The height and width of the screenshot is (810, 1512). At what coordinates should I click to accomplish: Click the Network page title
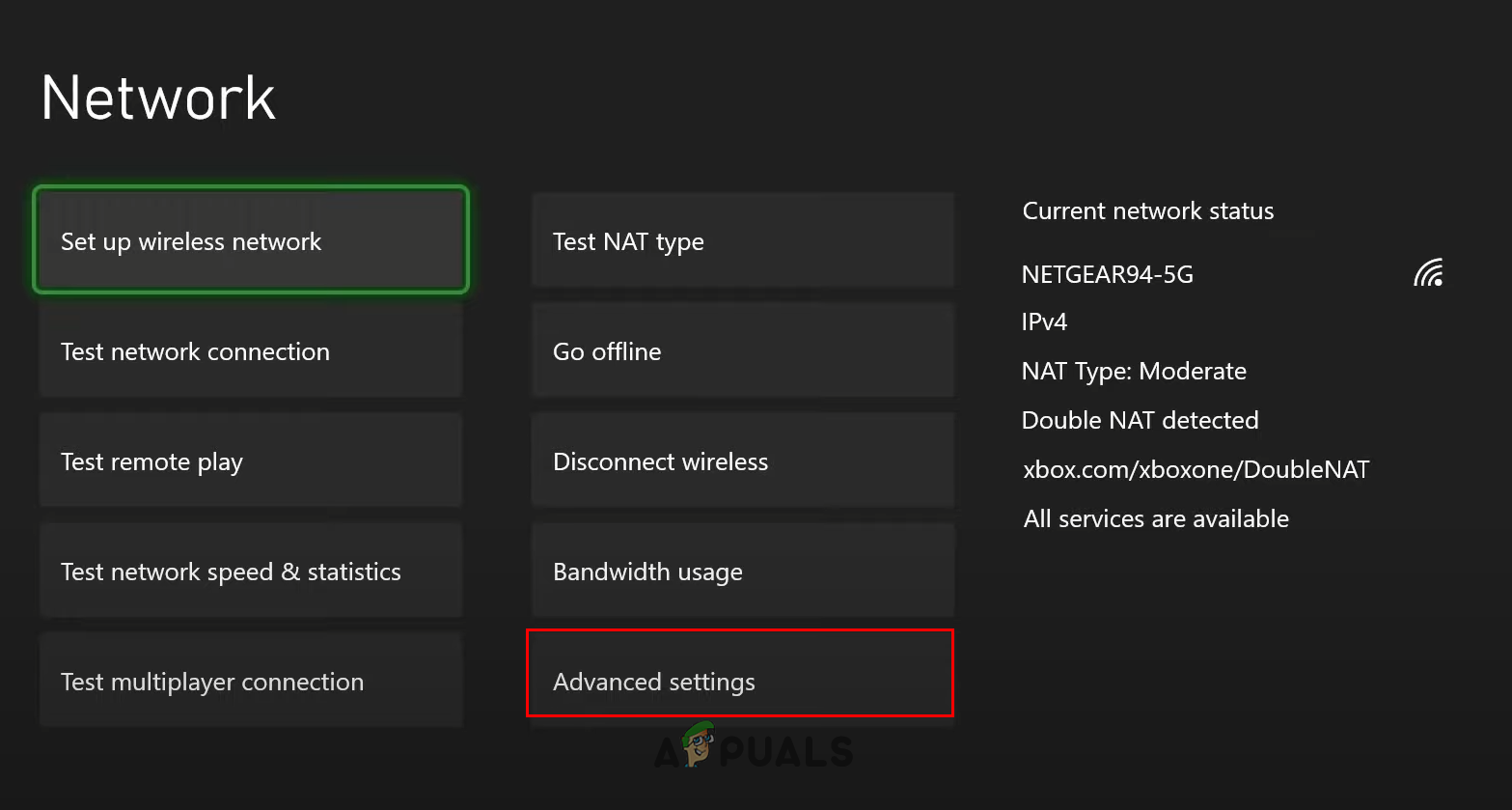pos(159,98)
